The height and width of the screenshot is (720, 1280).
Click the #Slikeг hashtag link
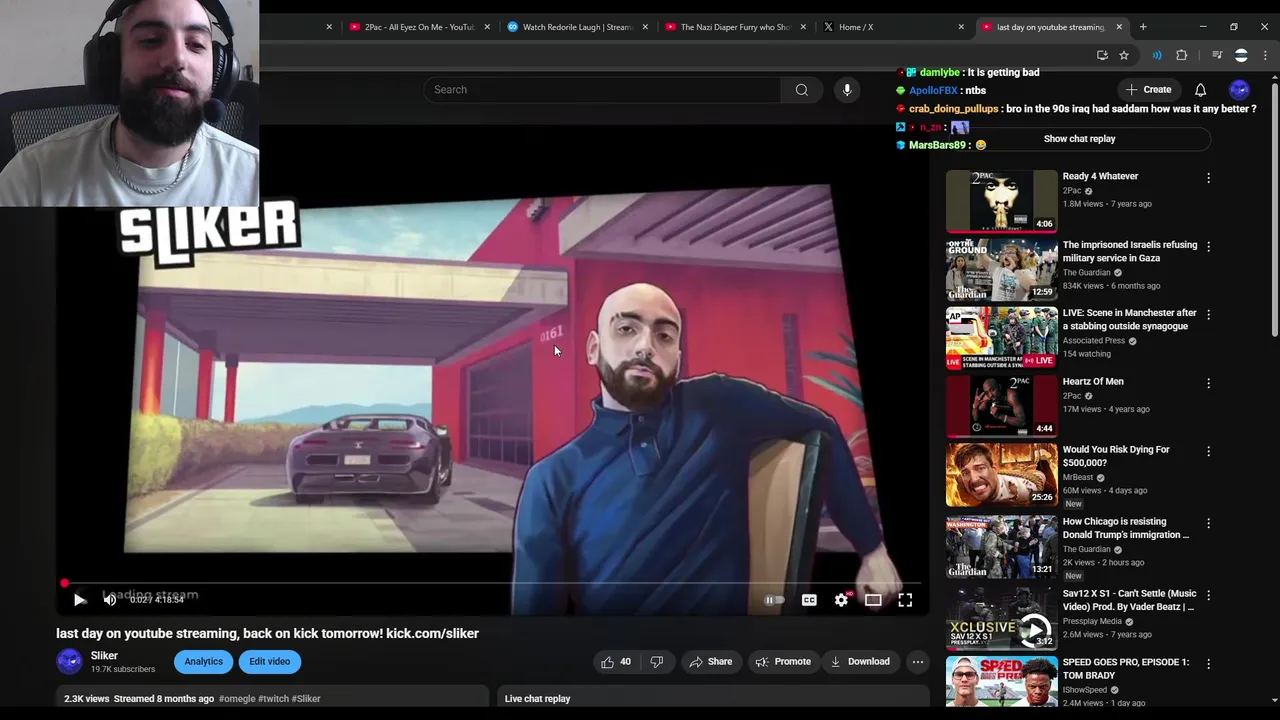tap(307, 699)
